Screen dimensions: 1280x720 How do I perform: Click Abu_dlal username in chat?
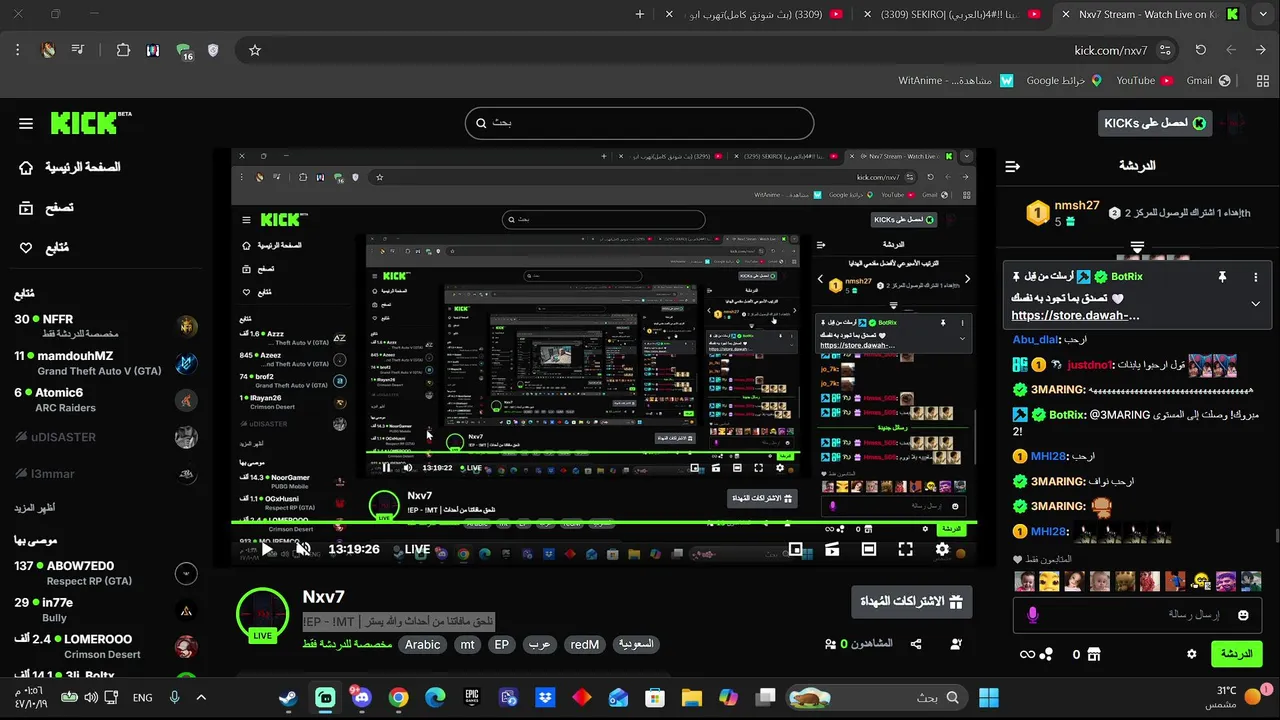(1035, 340)
